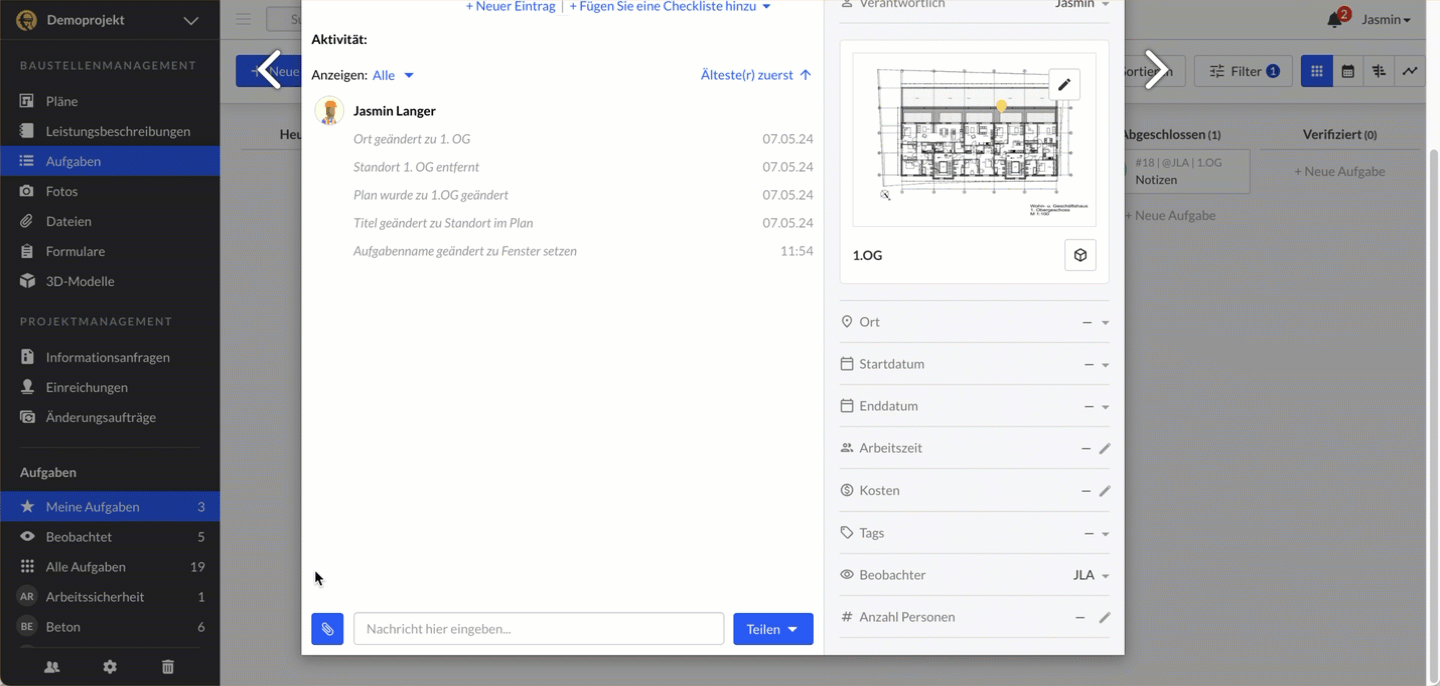This screenshot has width=1440, height=686.
Task: Open the notifications bell
Action: [x=1334, y=20]
